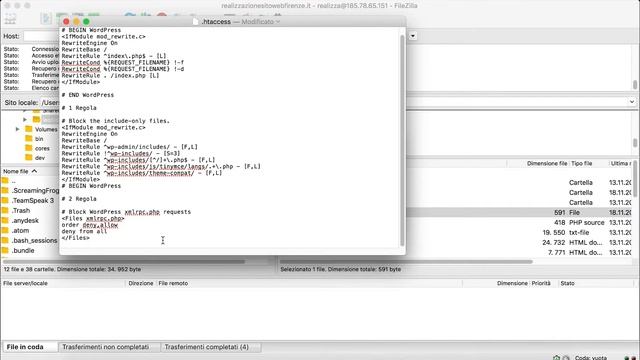
Task: Click the Stato queue column header
Action: pyautogui.click(x=567, y=283)
